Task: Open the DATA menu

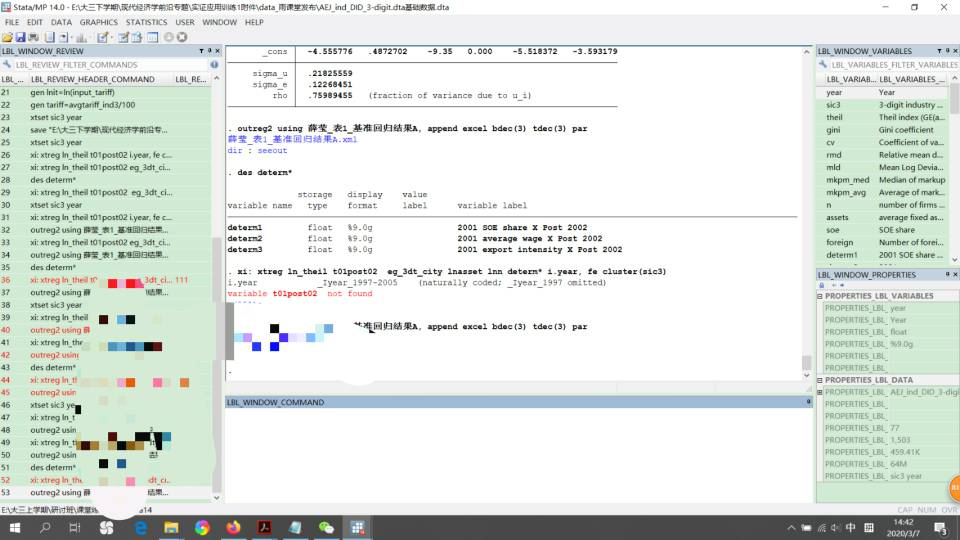Action: point(61,22)
